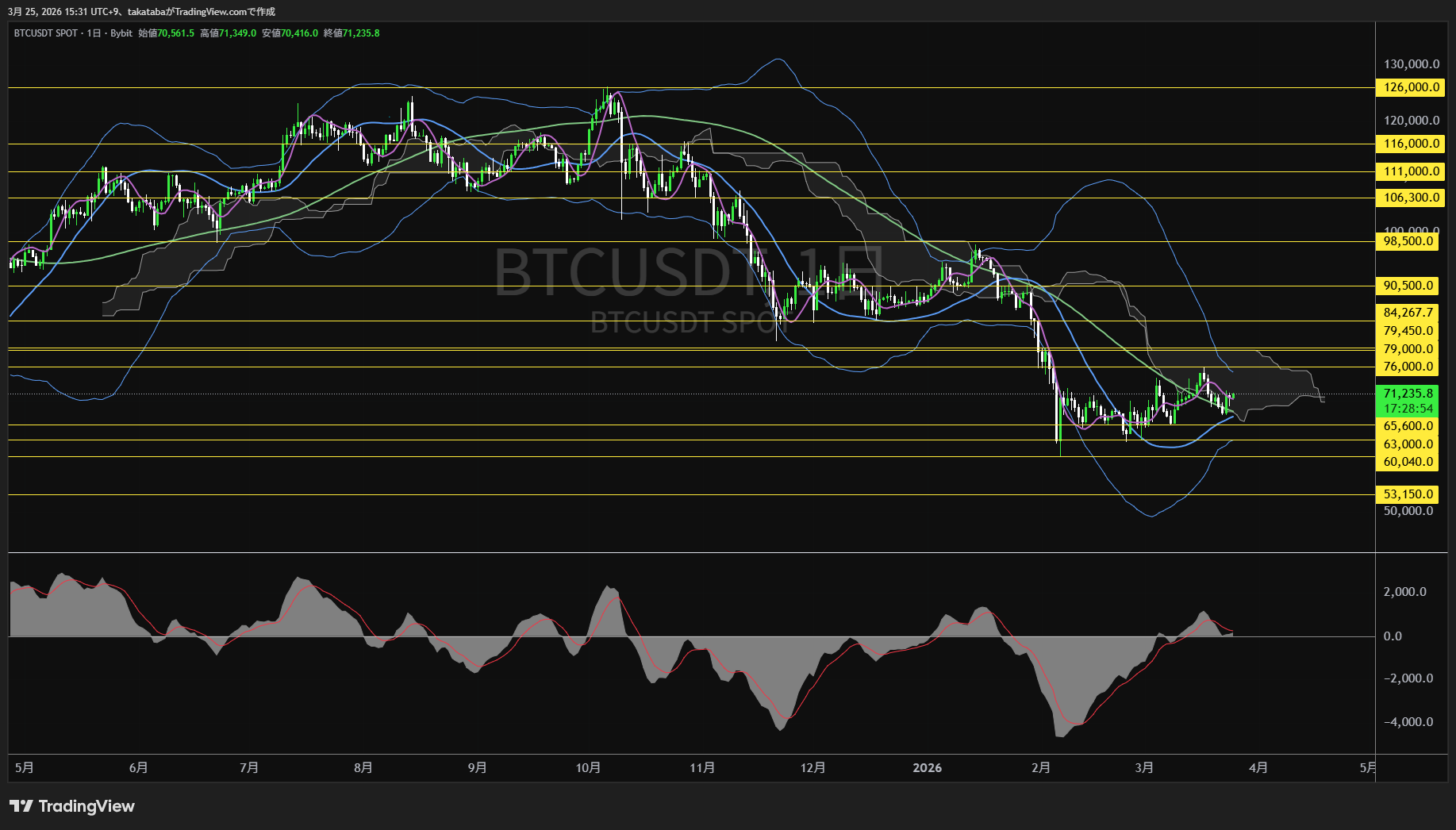Click the green 71,235.8 current price axis label

coord(1408,394)
